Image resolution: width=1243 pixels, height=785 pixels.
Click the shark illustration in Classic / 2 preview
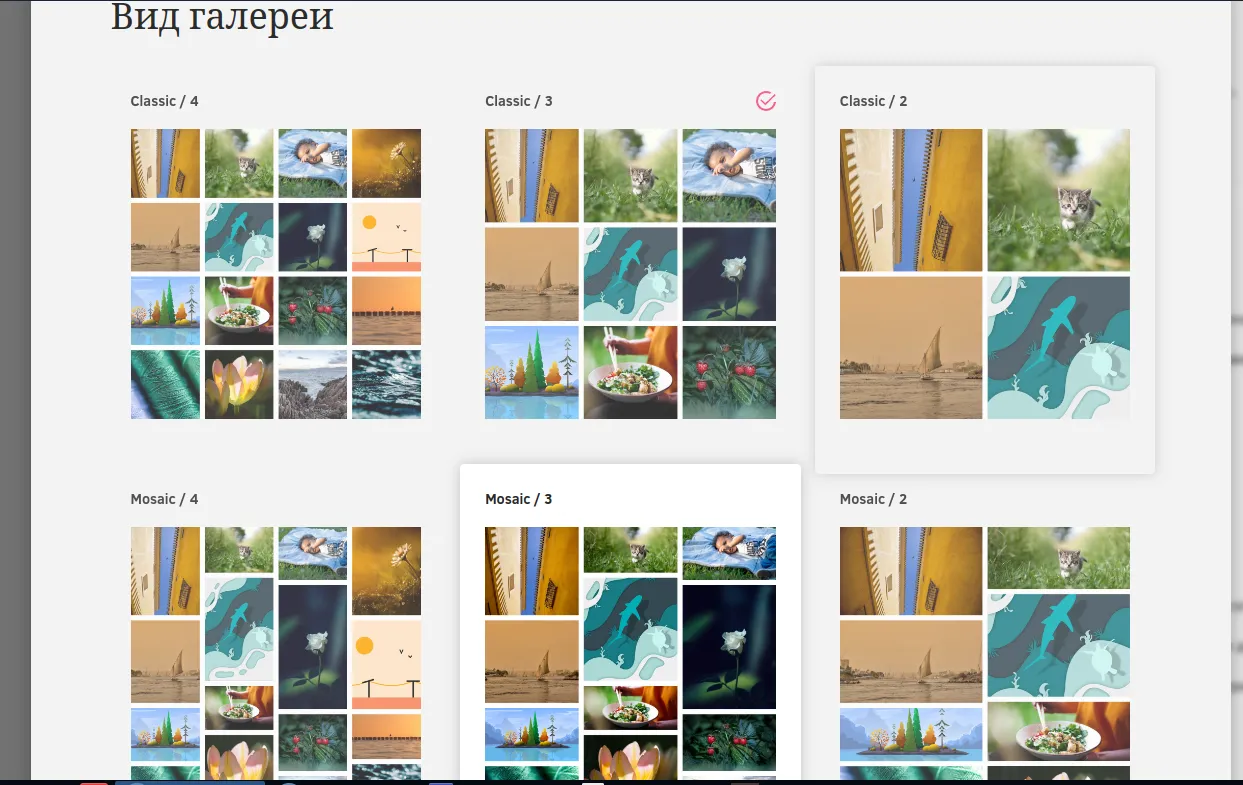(1059, 347)
